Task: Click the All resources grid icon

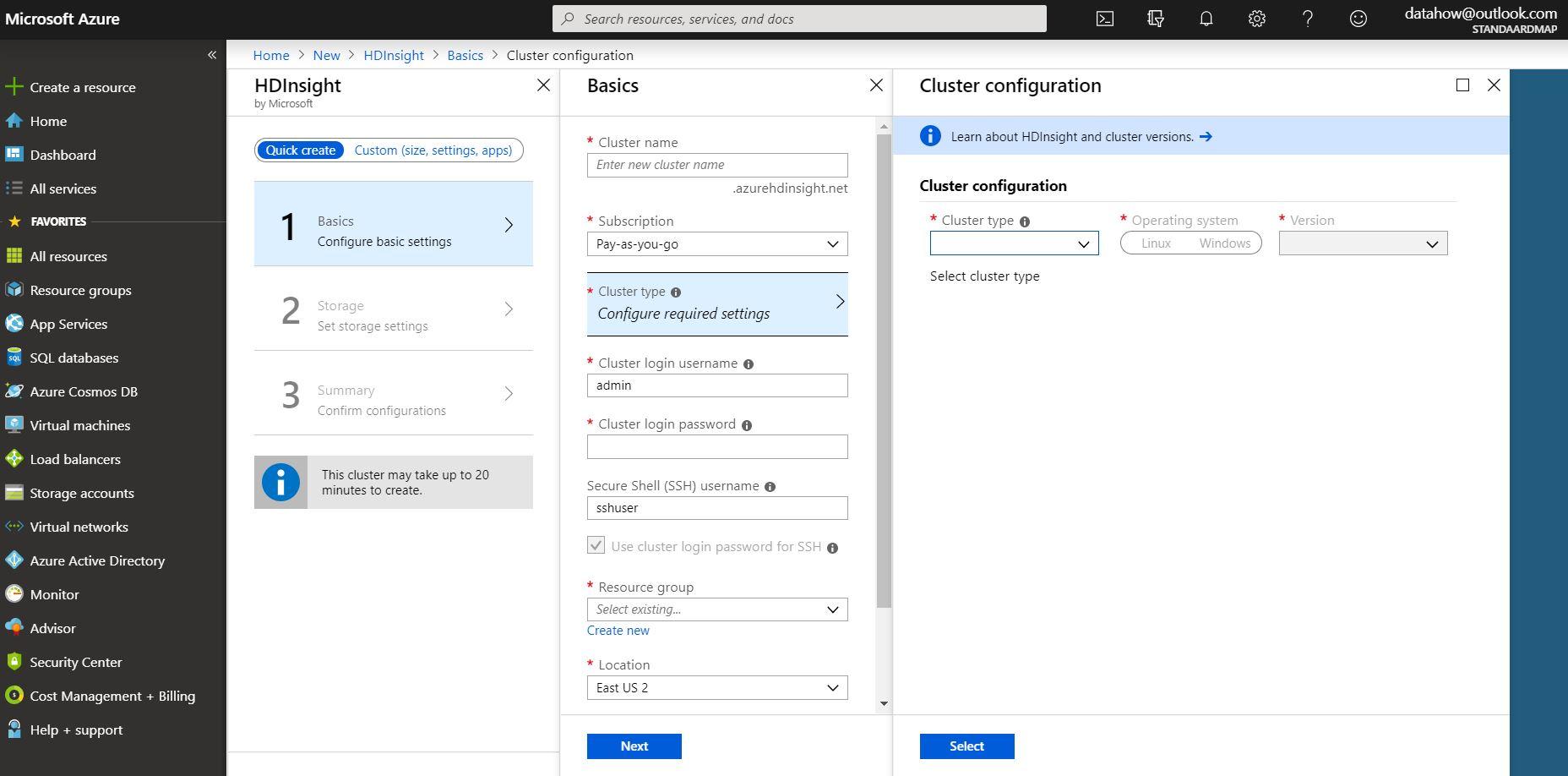Action: tap(14, 256)
